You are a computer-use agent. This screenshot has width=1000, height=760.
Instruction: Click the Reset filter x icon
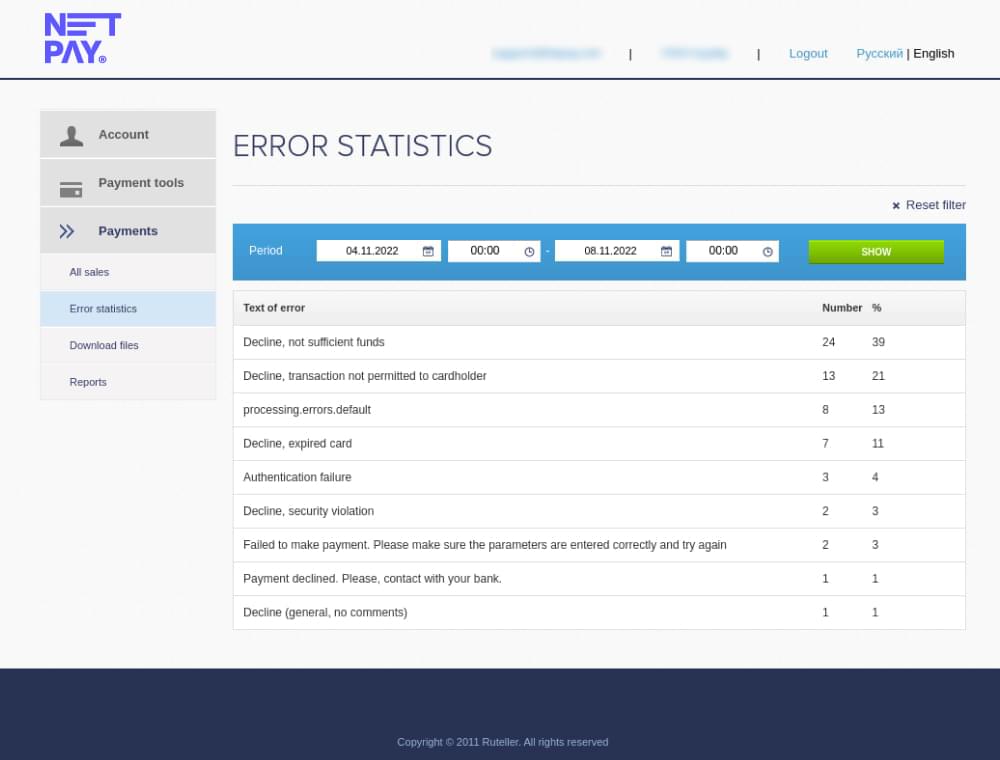pos(896,206)
